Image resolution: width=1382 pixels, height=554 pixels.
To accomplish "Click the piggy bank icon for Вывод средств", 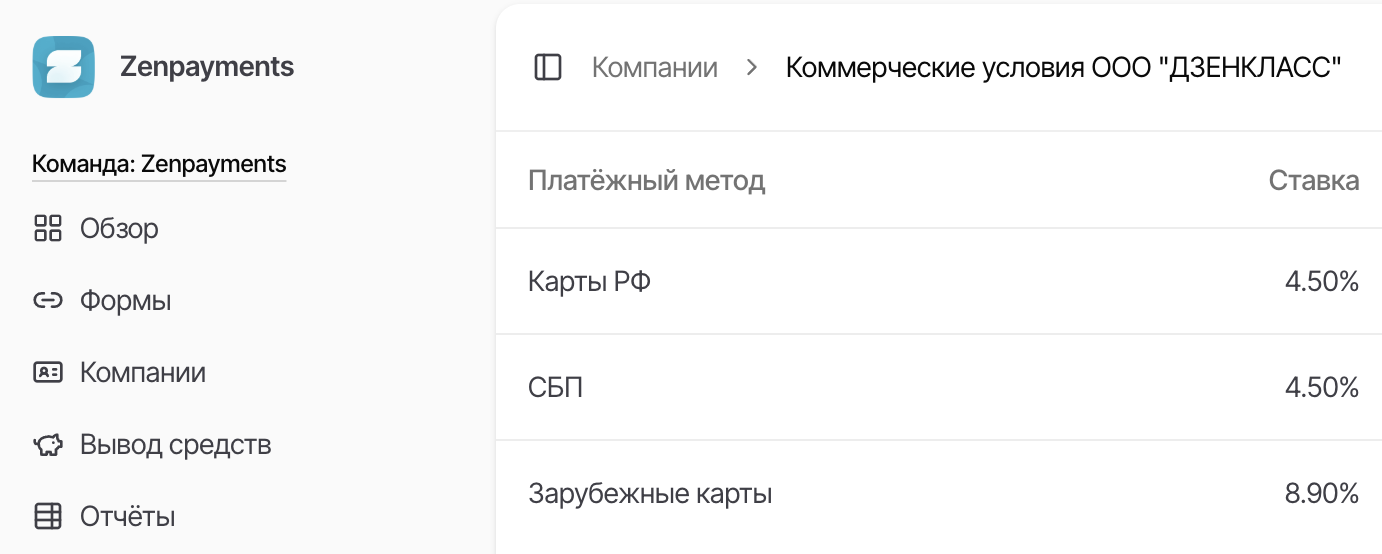I will [x=48, y=445].
